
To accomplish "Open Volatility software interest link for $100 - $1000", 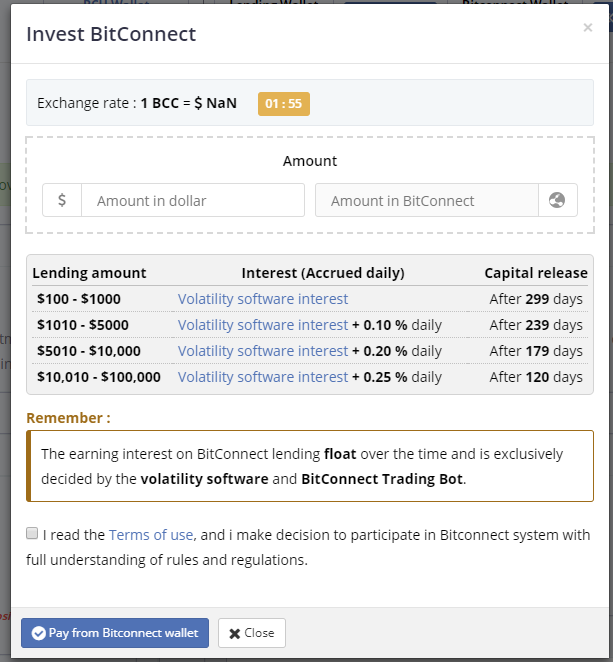I will point(263,299).
